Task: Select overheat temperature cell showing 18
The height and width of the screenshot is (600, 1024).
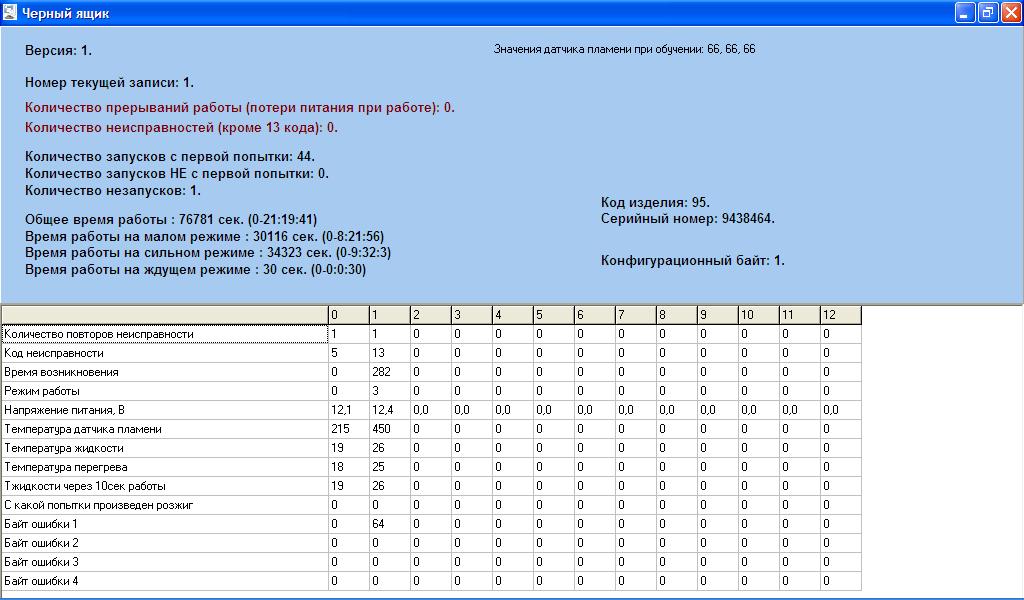Action: pyautogui.click(x=349, y=467)
